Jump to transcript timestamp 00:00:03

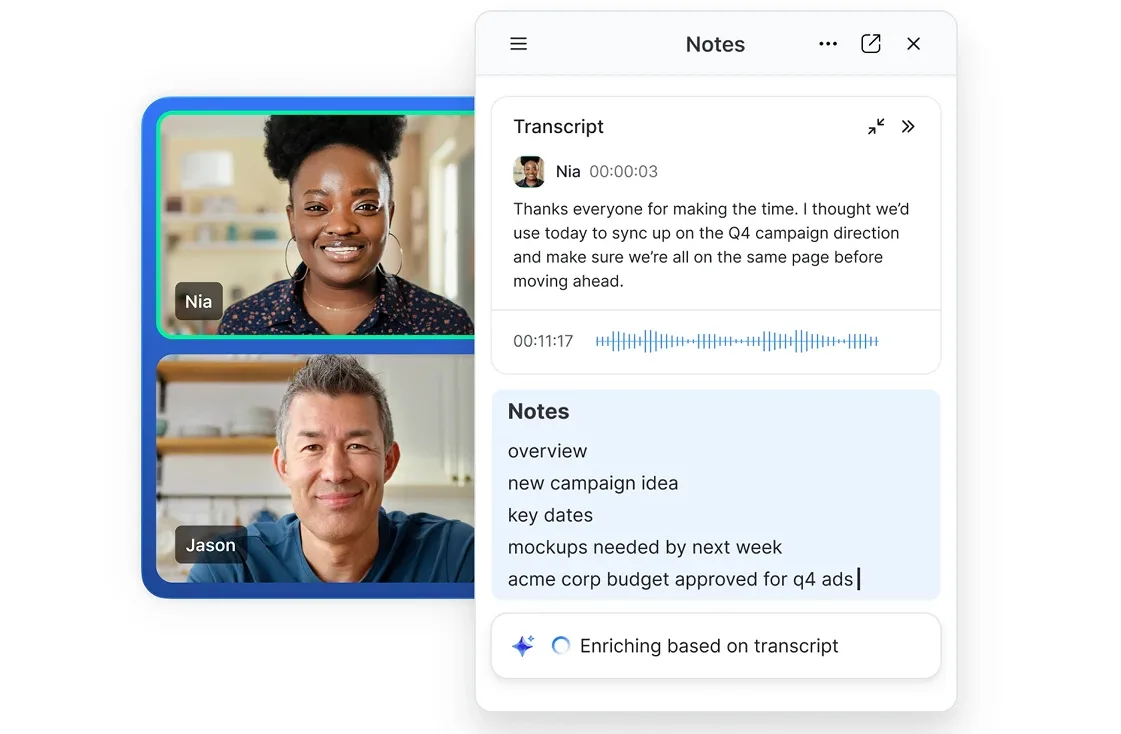click(x=623, y=172)
